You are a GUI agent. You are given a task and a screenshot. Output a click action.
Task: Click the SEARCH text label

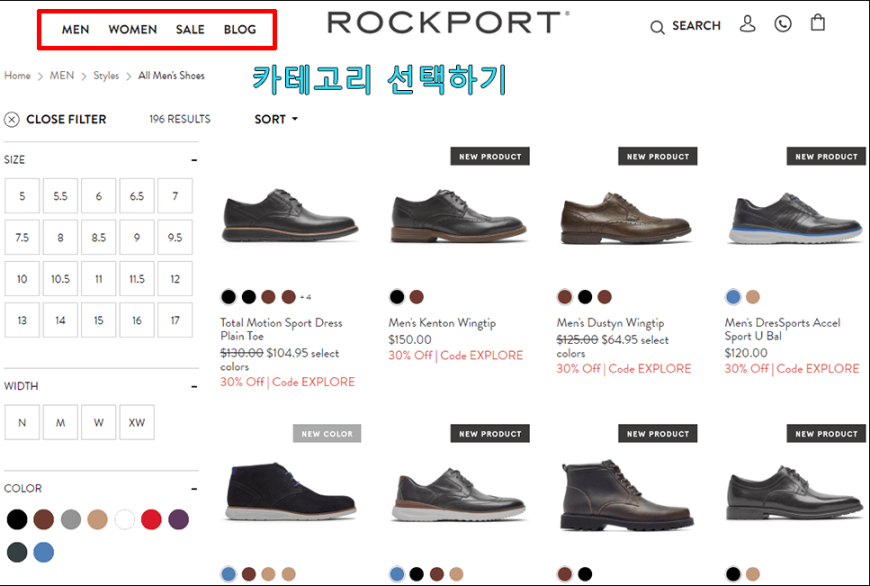point(696,26)
